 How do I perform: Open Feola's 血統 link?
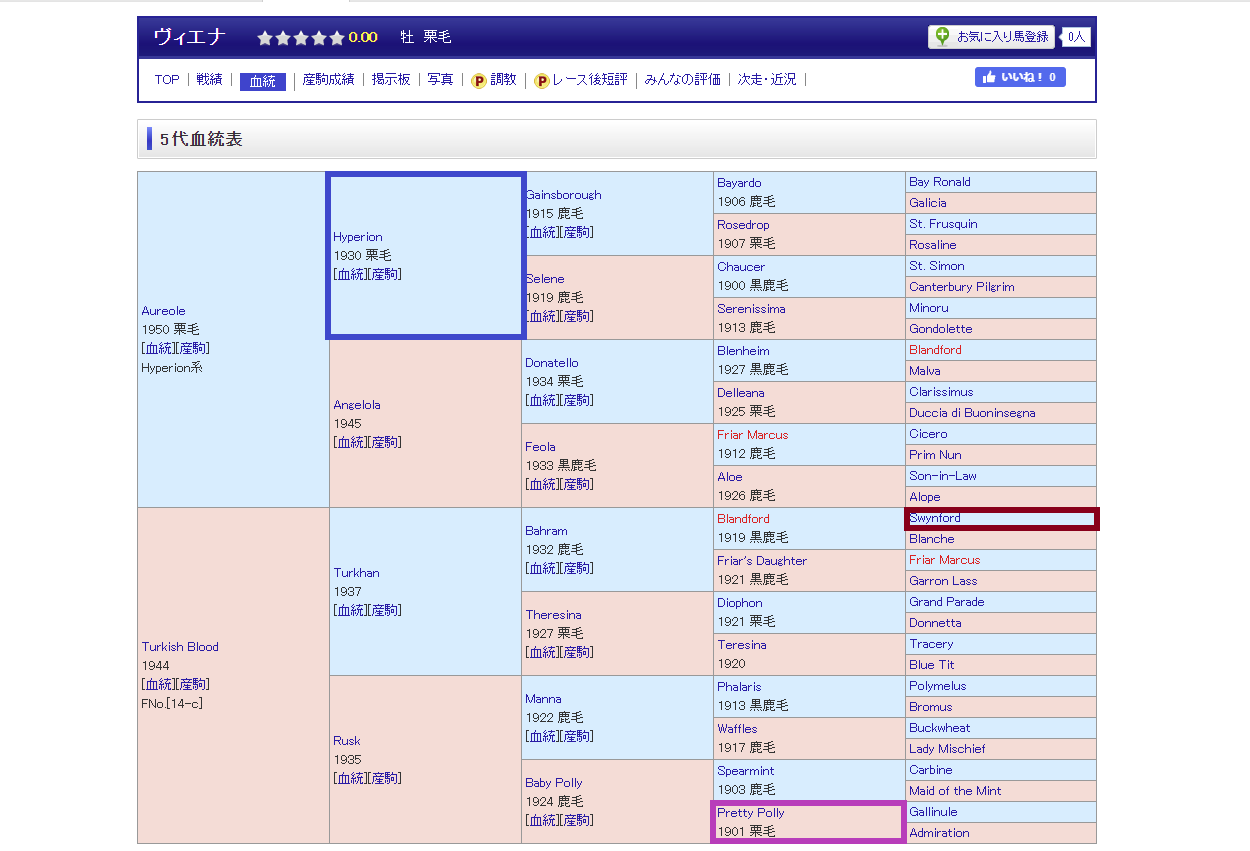[x=544, y=484]
